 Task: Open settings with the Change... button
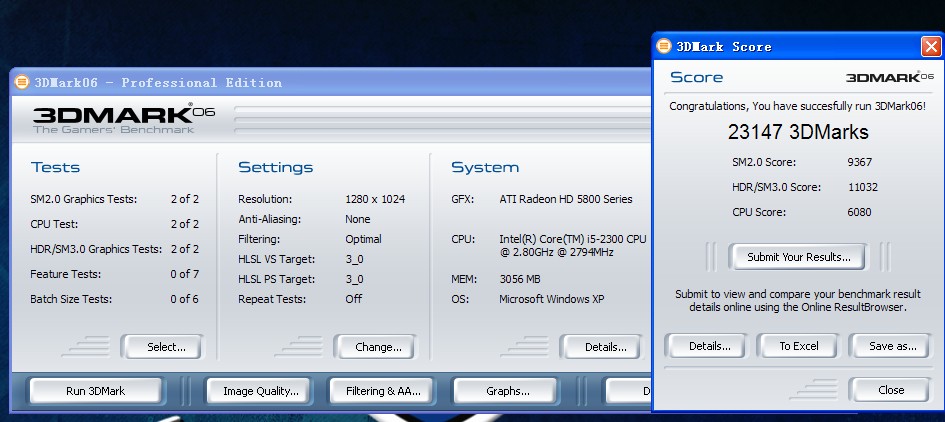[375, 347]
